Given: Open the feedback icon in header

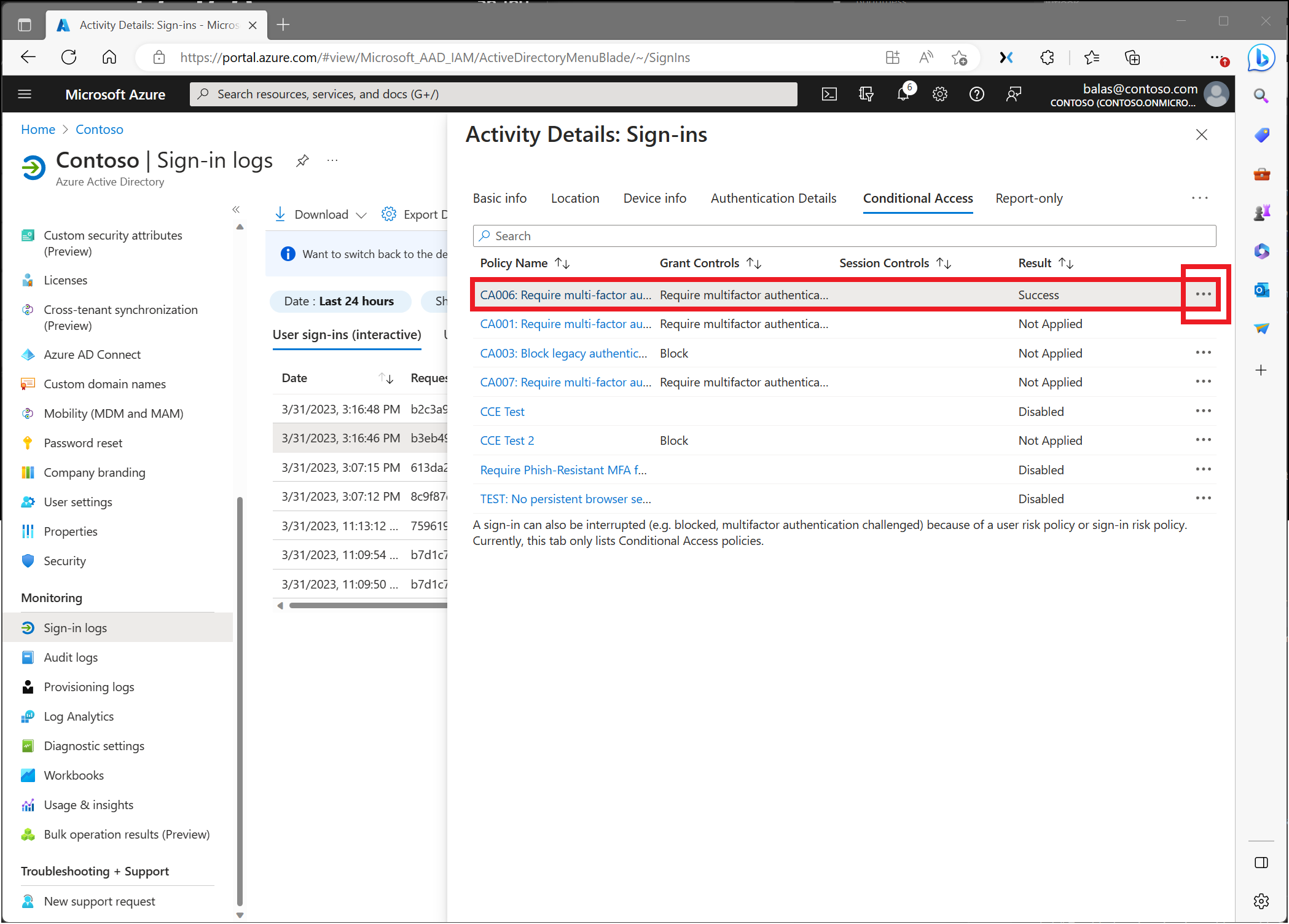Looking at the screenshot, I should click(1013, 94).
